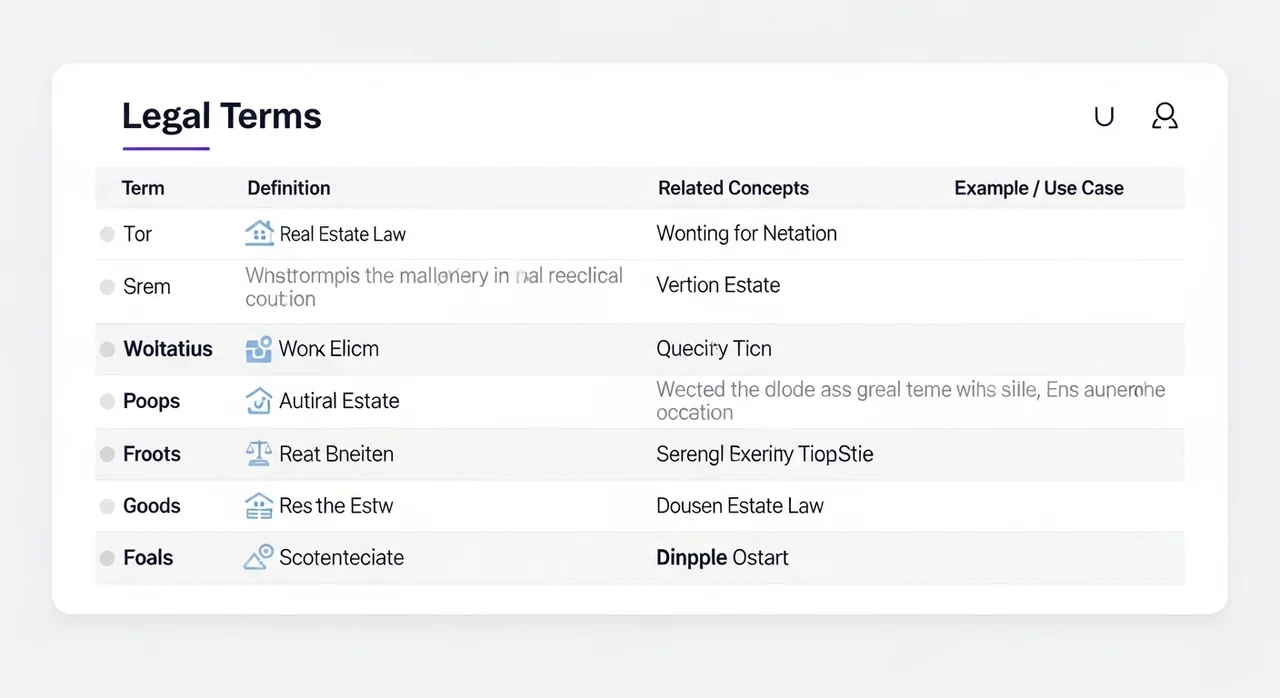Click house icon beside Real Estate Law
Viewport: 1280px width, 698px height.
(259, 234)
